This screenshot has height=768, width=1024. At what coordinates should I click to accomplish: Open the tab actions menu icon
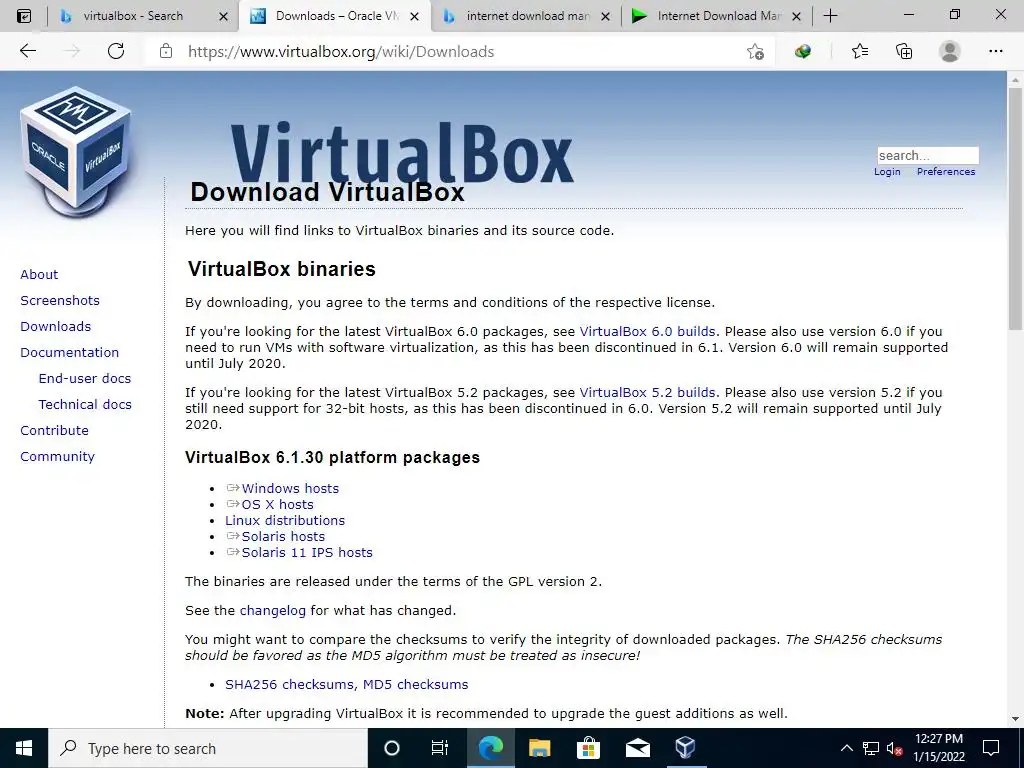[24, 16]
